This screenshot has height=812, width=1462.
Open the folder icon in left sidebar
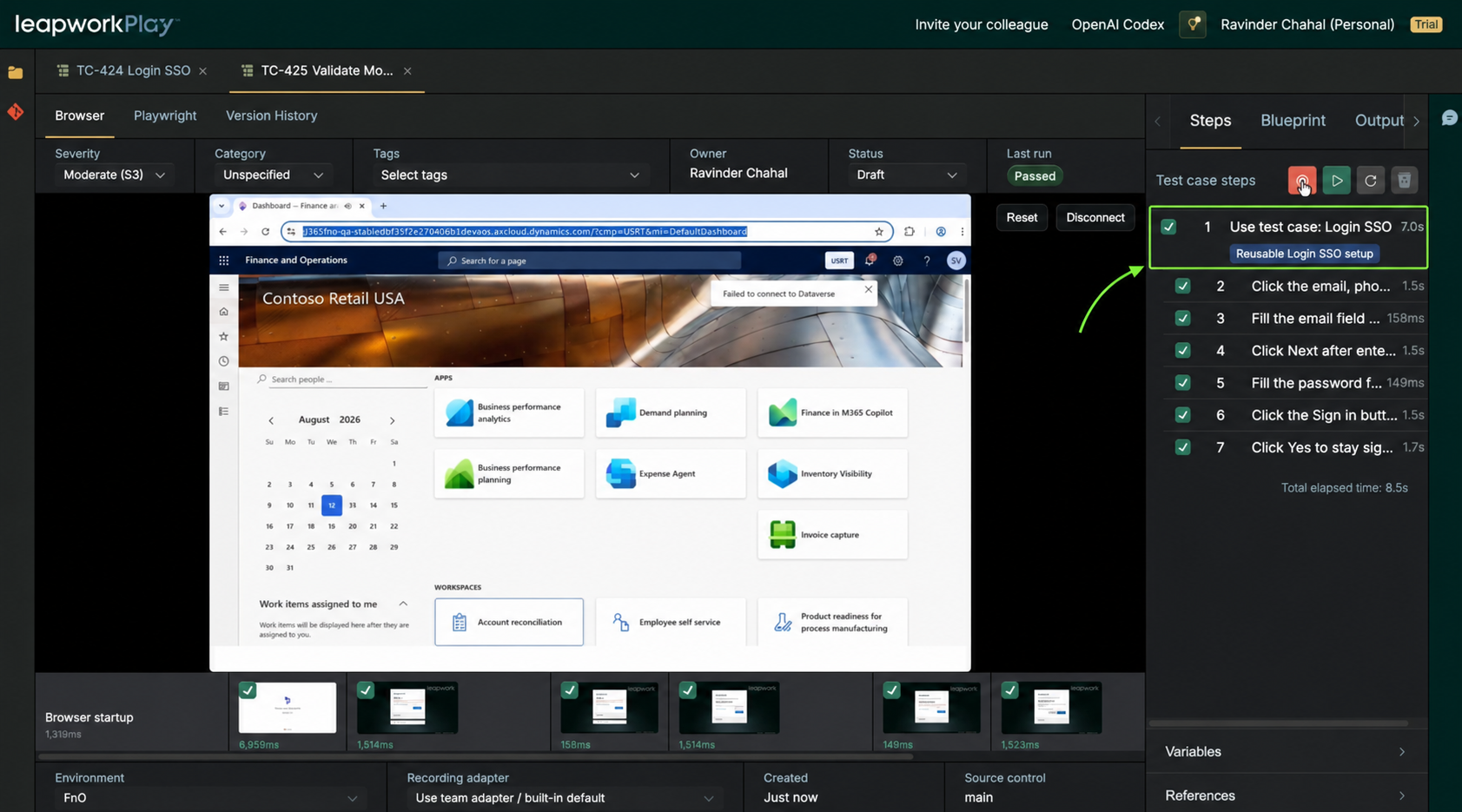tap(16, 73)
